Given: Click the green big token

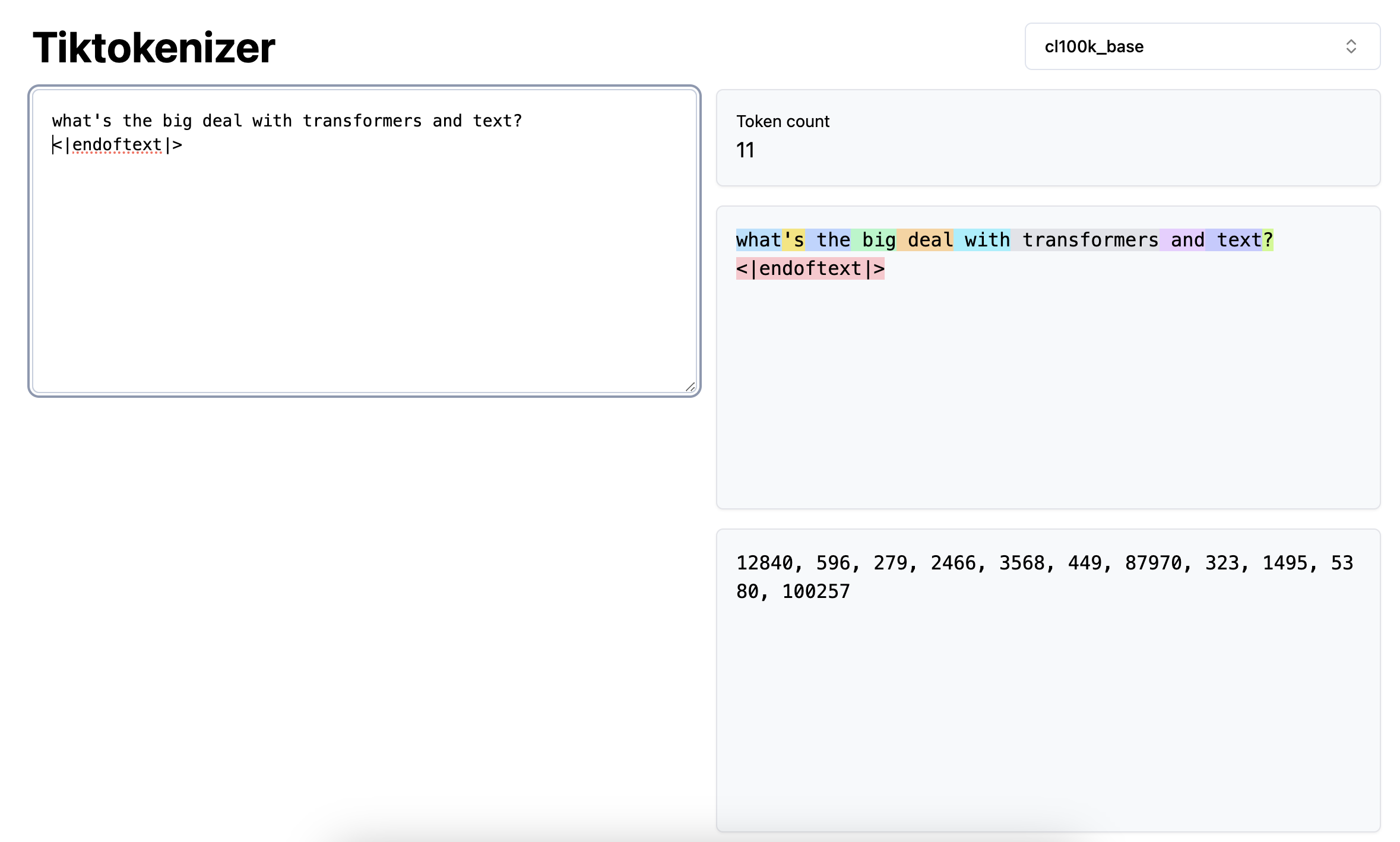Looking at the screenshot, I should pyautogui.click(x=873, y=240).
